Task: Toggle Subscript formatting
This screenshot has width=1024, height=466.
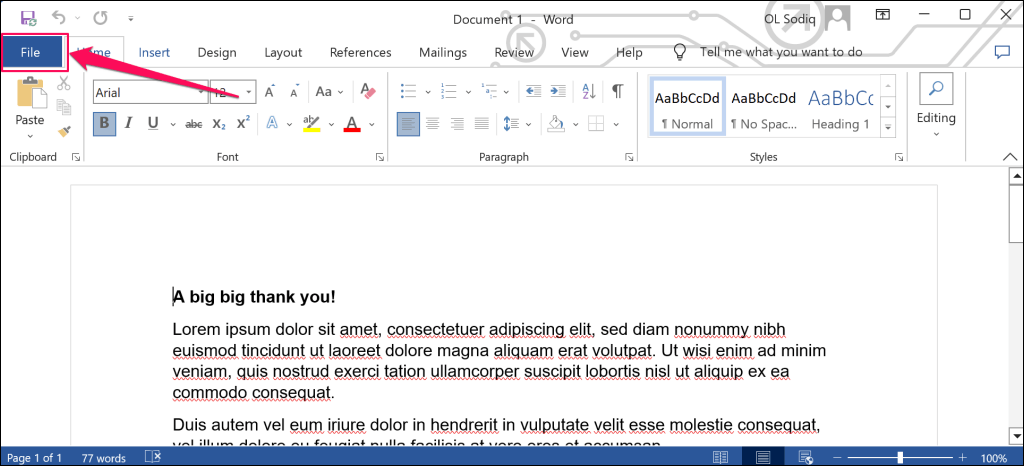Action: tap(219, 124)
